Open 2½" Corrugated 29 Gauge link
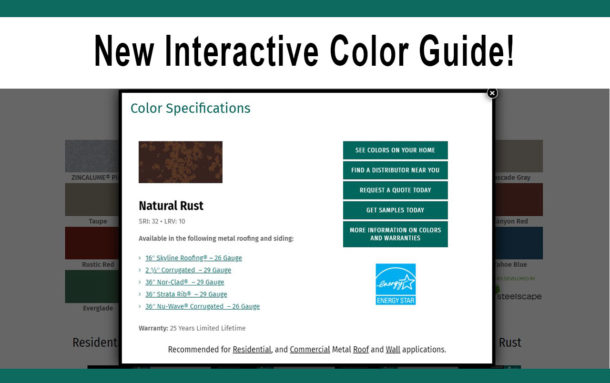 point(188,270)
